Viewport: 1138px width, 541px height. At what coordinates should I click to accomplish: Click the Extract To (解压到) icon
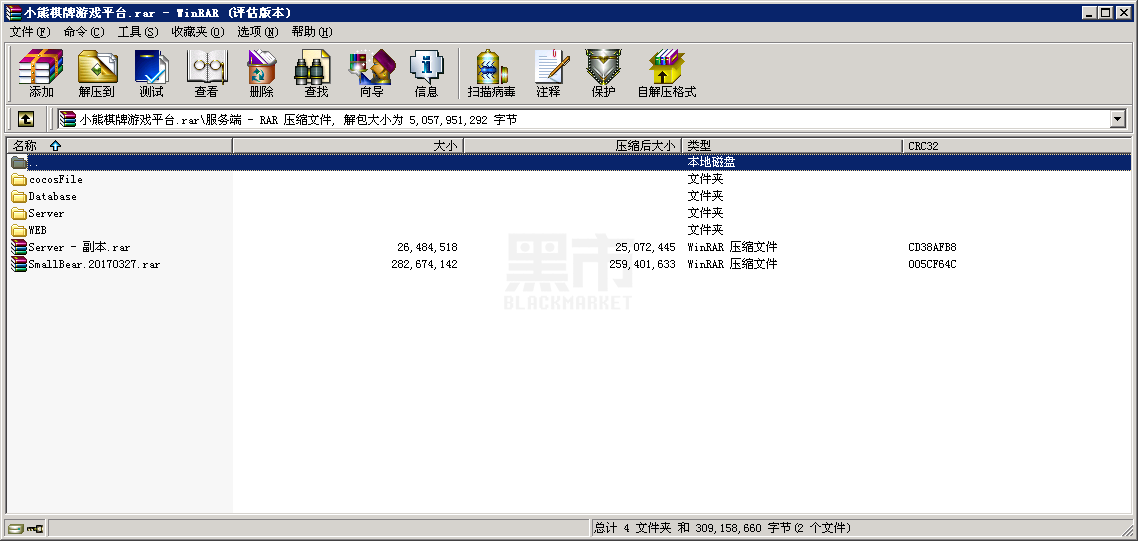pyautogui.click(x=97, y=73)
